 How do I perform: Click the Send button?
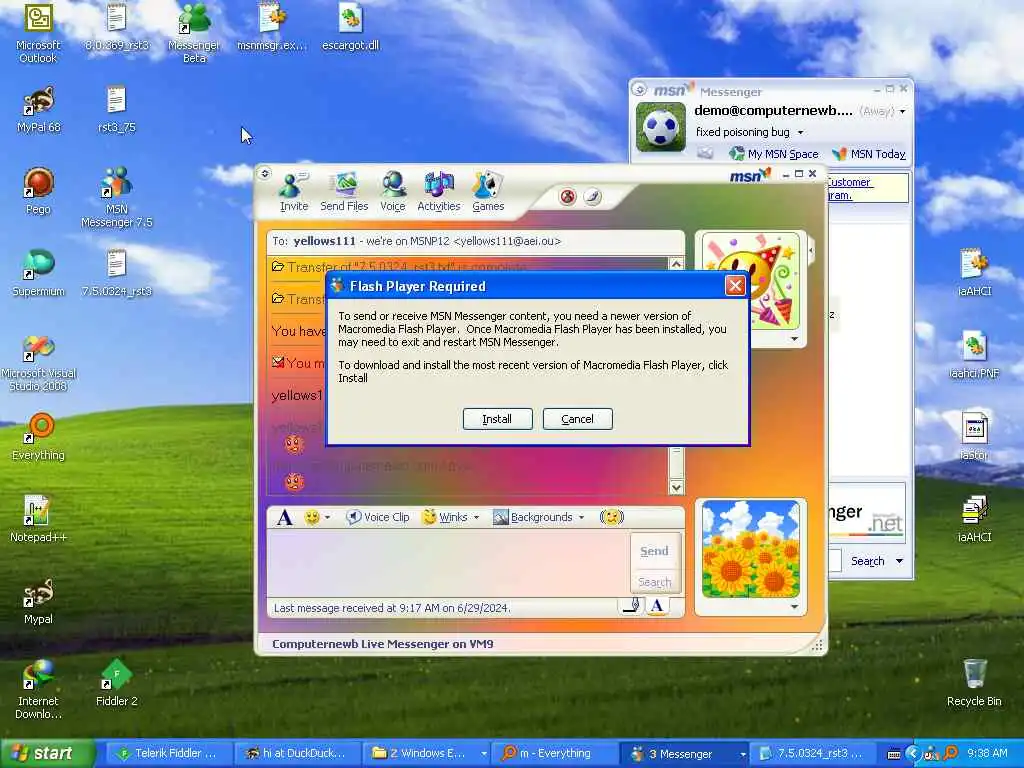click(654, 551)
